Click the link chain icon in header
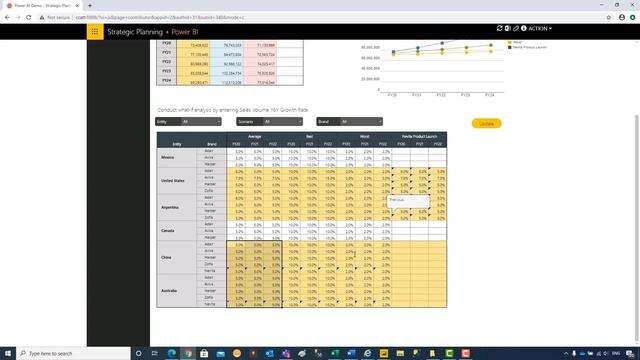The width and height of the screenshot is (640, 360). [x=516, y=28]
